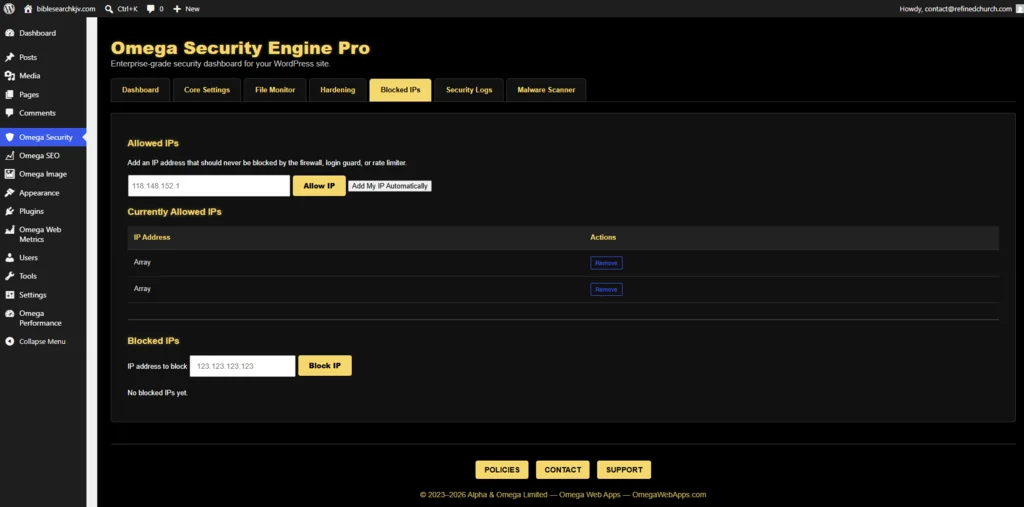Viewport: 1024px width, 507px height.
Task: Click the plus New icon in admin bar
Action: [177, 8]
